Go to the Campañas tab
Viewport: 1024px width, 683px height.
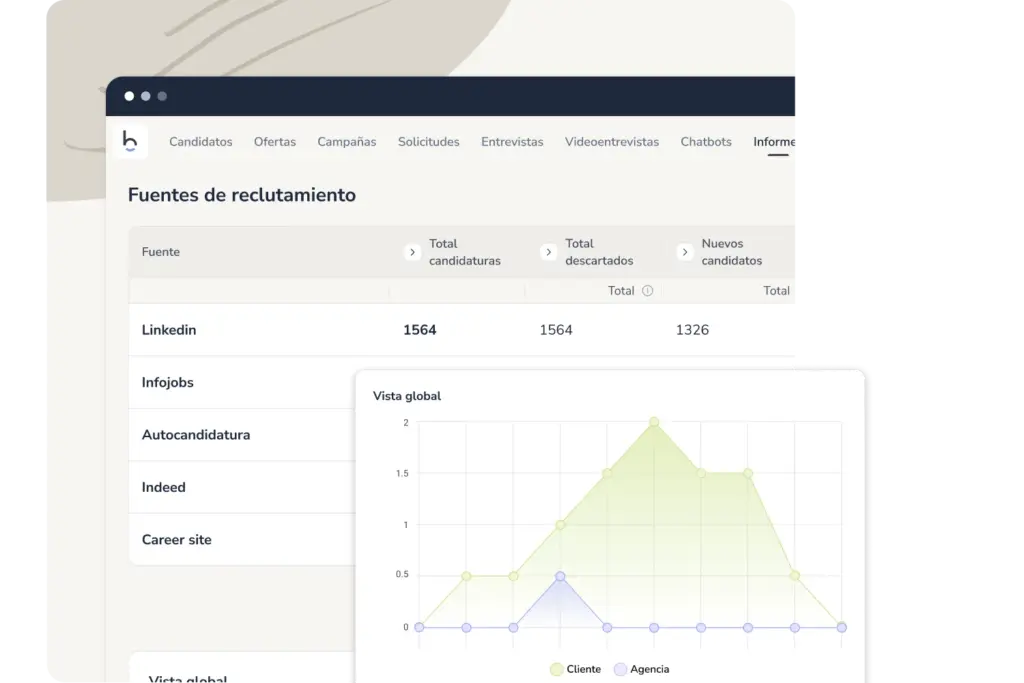click(x=347, y=142)
